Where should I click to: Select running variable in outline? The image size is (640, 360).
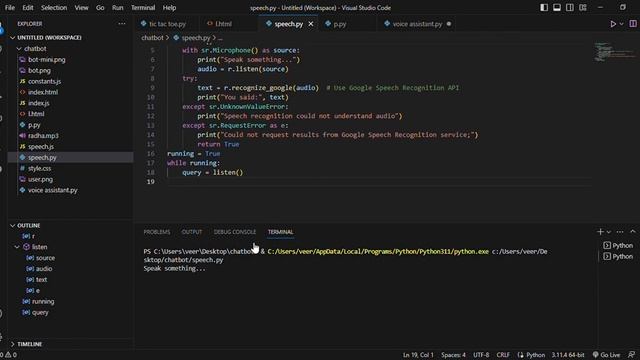tap(43, 302)
